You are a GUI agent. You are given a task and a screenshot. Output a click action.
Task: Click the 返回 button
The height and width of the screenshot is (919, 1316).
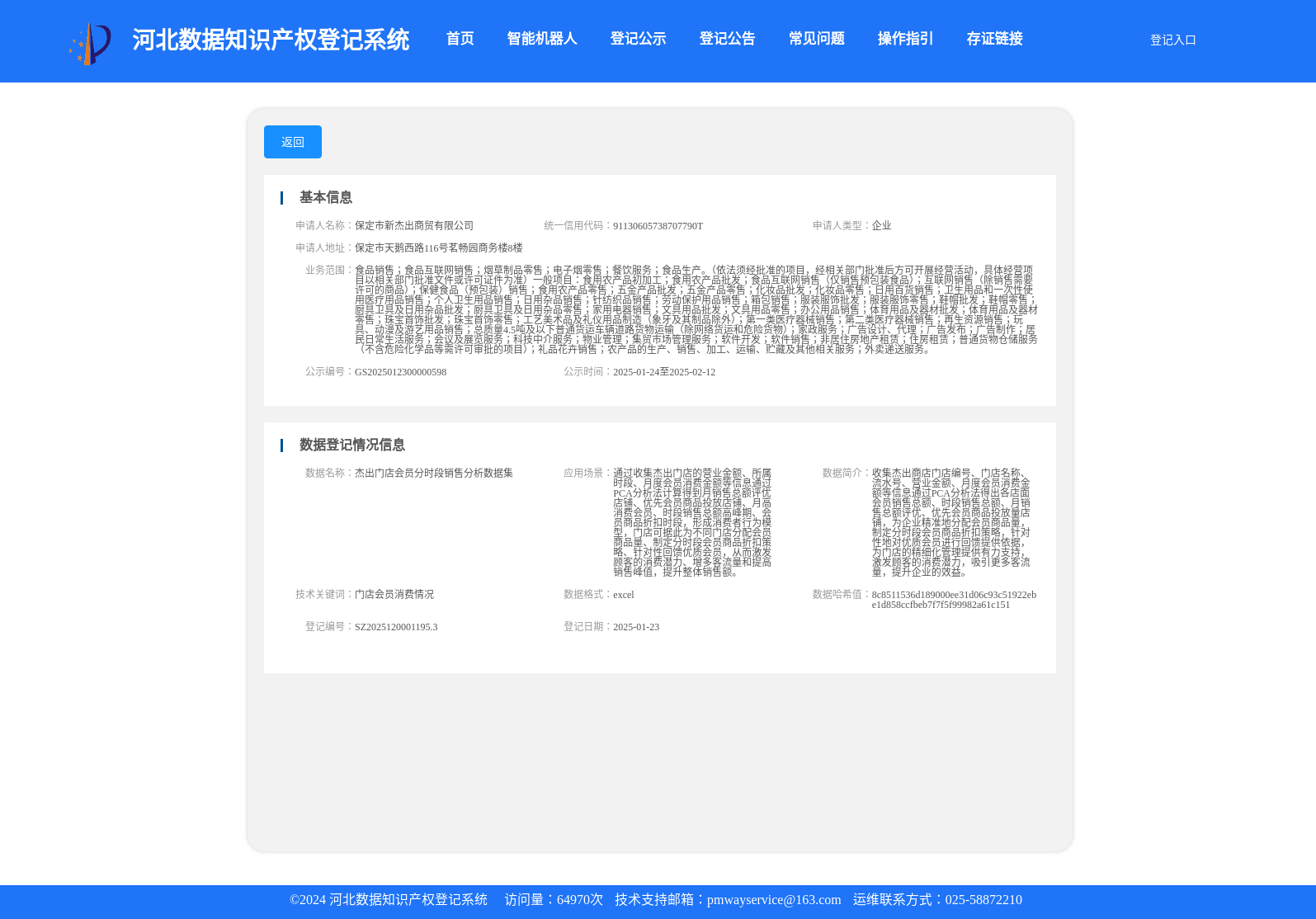click(x=293, y=142)
